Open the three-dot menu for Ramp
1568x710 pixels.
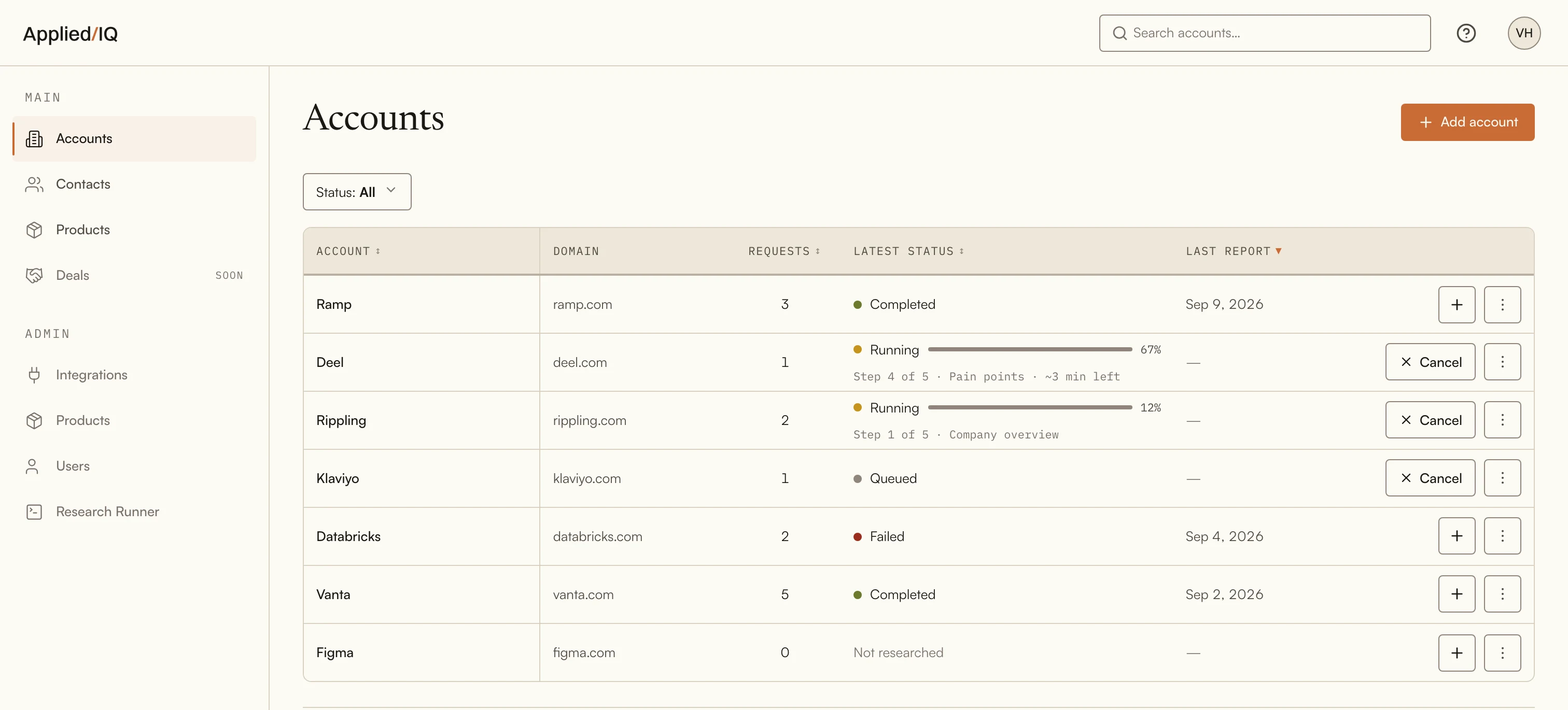coord(1502,304)
